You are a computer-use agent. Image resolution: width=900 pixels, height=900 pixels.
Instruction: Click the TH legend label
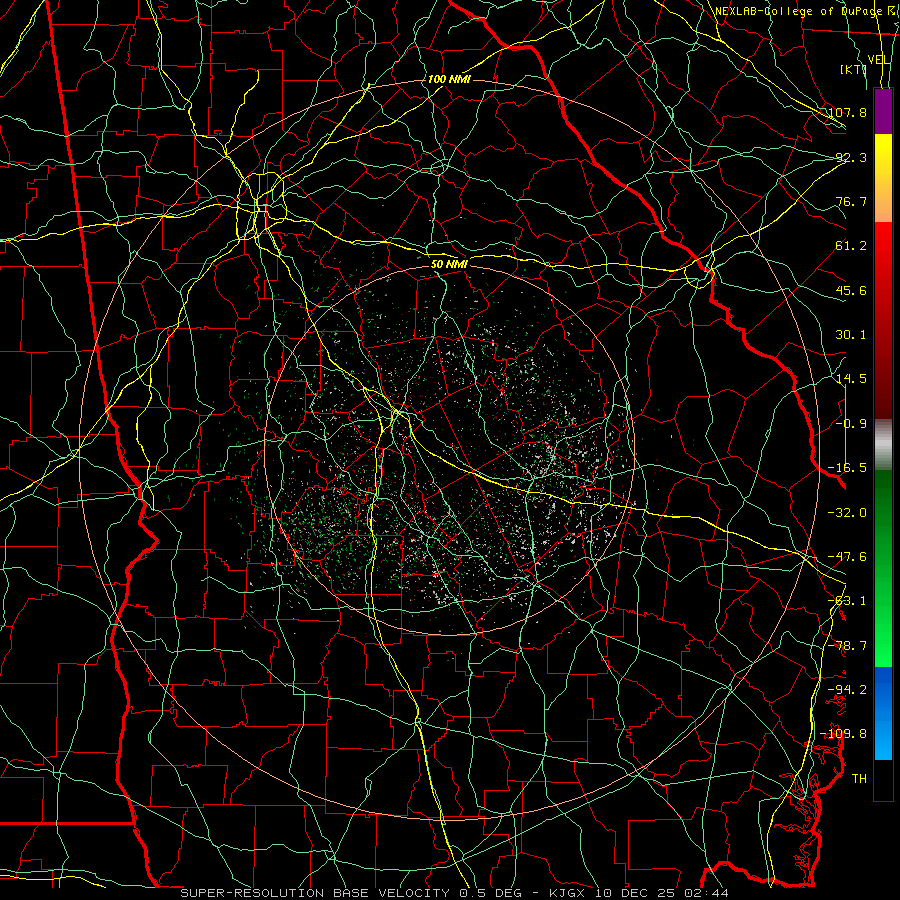(x=859, y=779)
